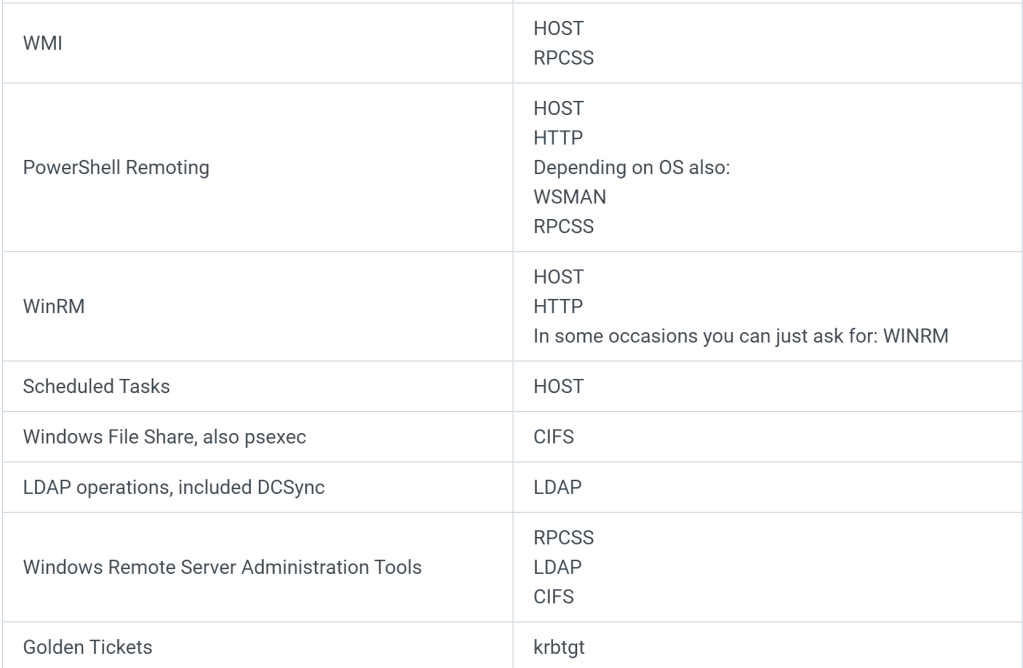
Task: Select RPCSS in the Remote Server Administration row
Action: [x=564, y=538]
